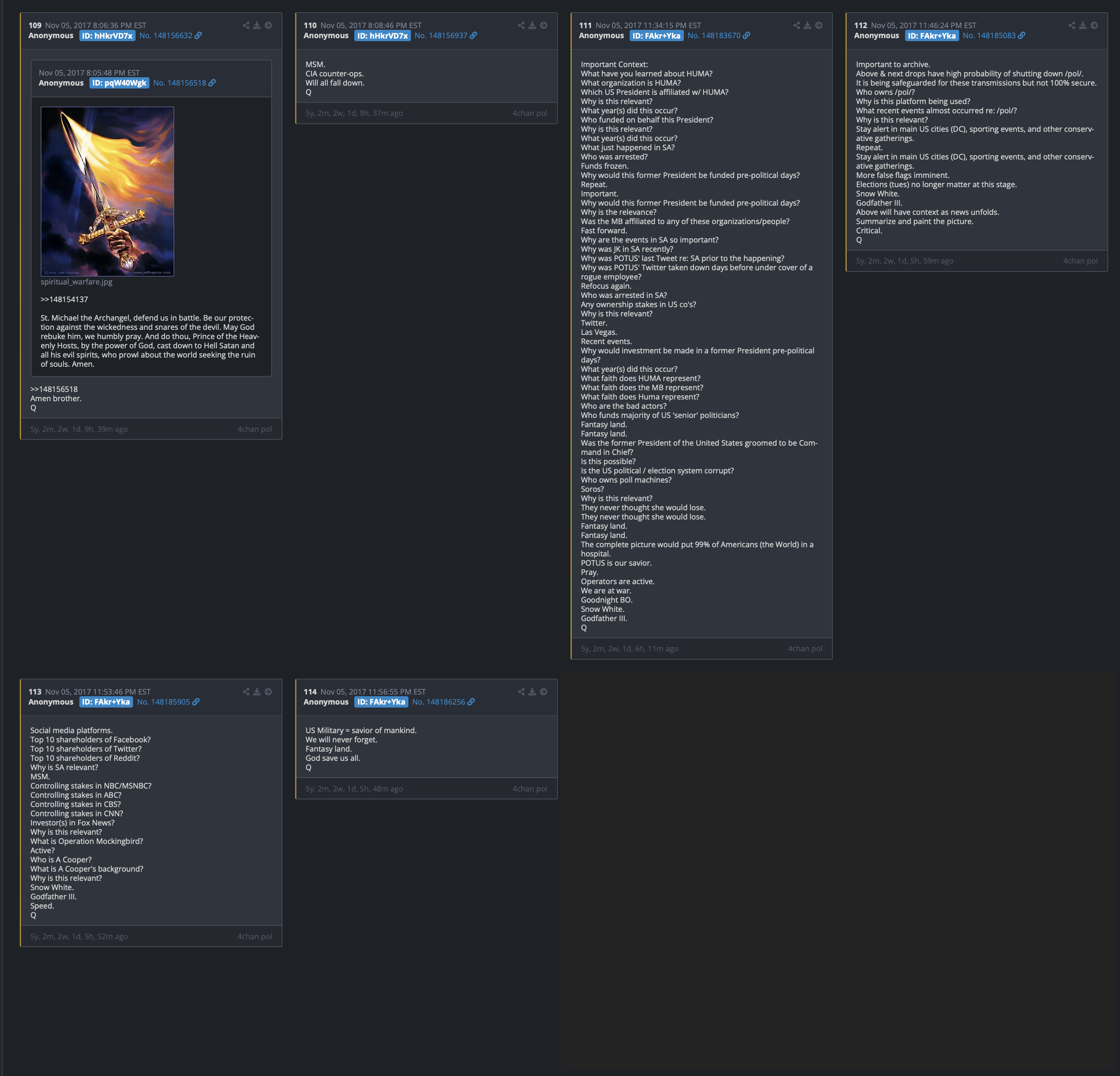This screenshot has width=1120, height=1076.
Task: Click the ID: pqW40Wgk badge
Action: click(x=119, y=83)
